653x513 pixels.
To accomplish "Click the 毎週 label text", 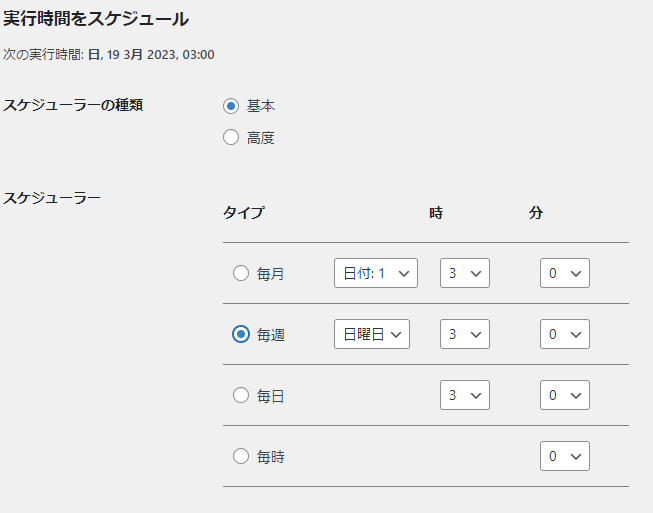I will [x=271, y=335].
